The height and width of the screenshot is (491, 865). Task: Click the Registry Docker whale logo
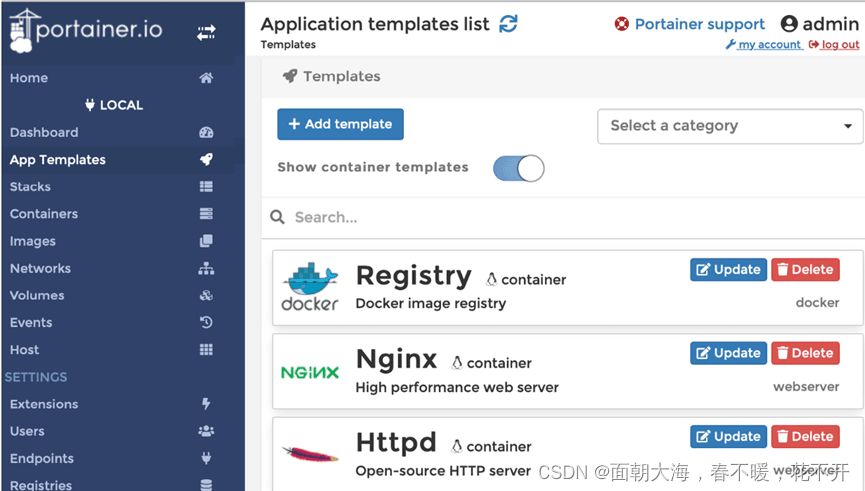tap(310, 287)
